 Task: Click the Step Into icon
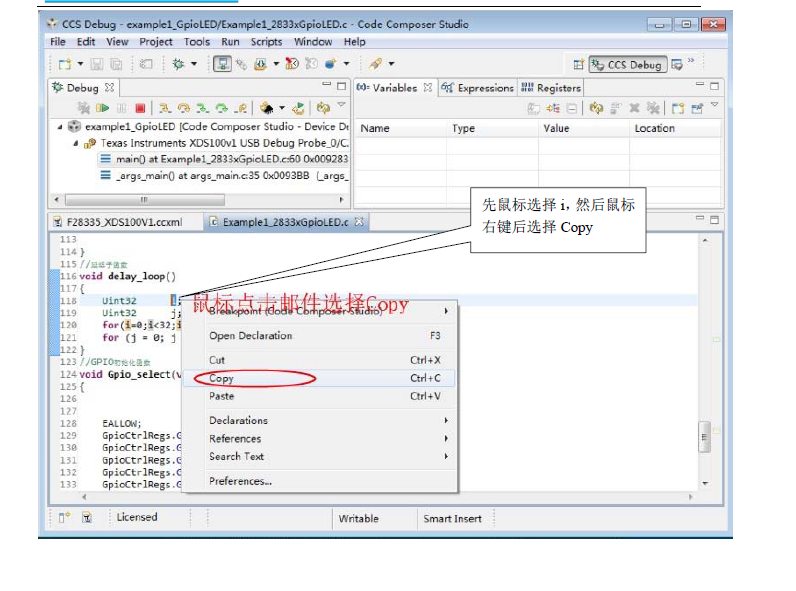point(164,108)
